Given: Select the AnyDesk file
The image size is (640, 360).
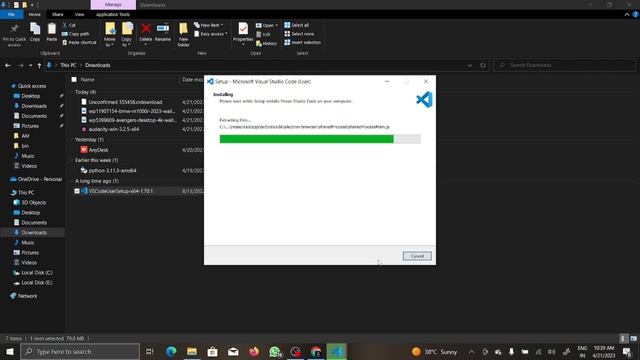Looking at the screenshot, I should pos(98,150).
